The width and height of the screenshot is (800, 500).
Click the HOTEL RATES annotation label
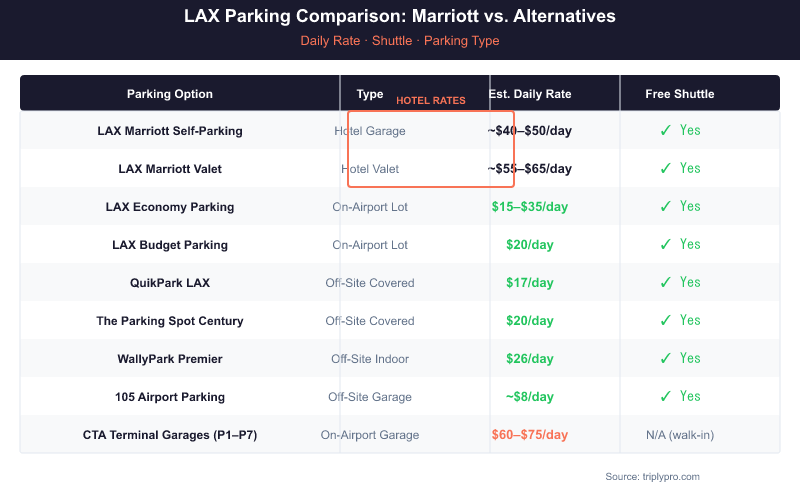point(431,100)
